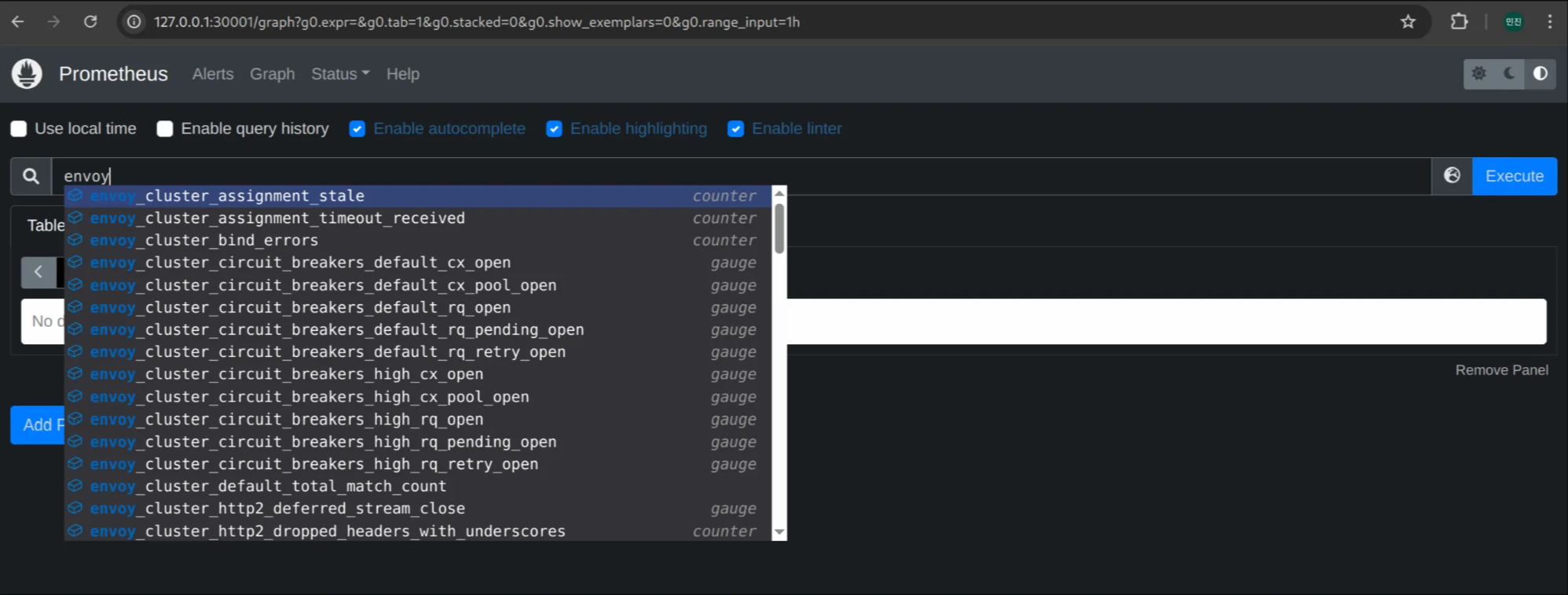Select the browser-preferred theme half-circle icon

point(1541,74)
